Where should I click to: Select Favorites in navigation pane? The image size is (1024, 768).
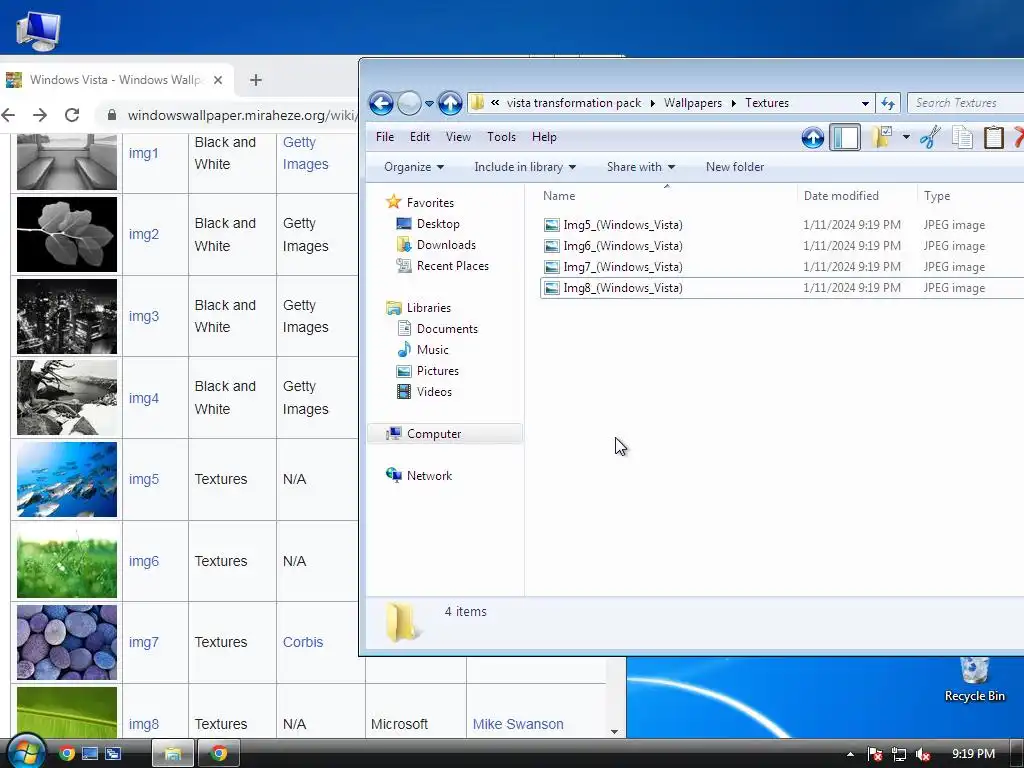[x=430, y=202]
